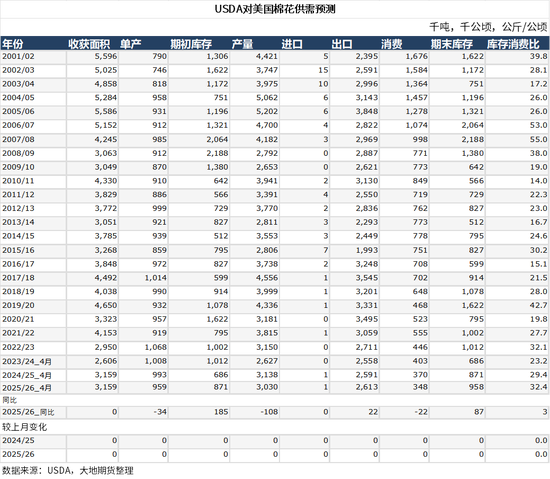Select the 期初库存 column header
The image size is (550, 479).
(x=191, y=44)
